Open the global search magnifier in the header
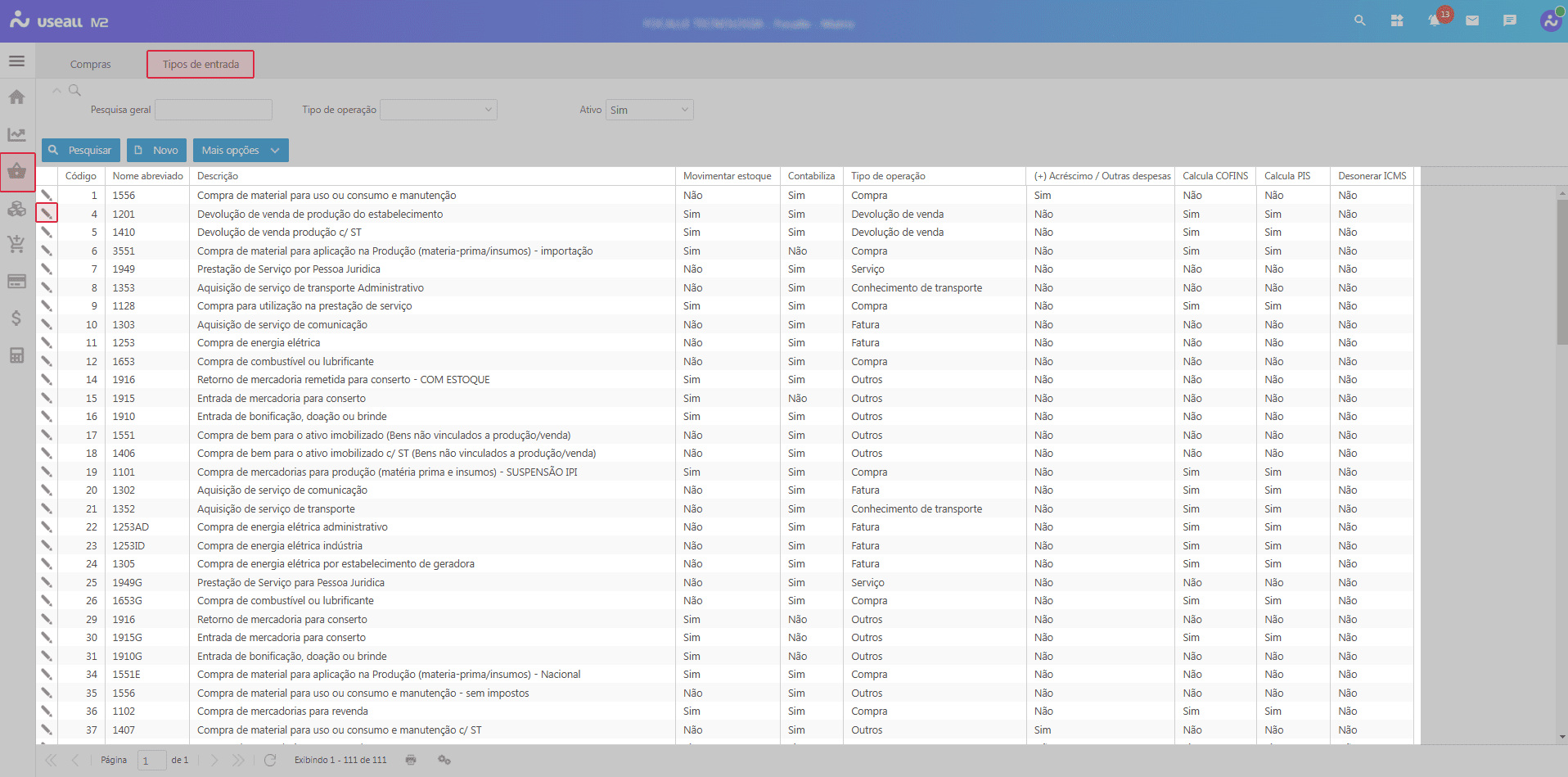This screenshot has width=1568, height=777. (x=1359, y=20)
